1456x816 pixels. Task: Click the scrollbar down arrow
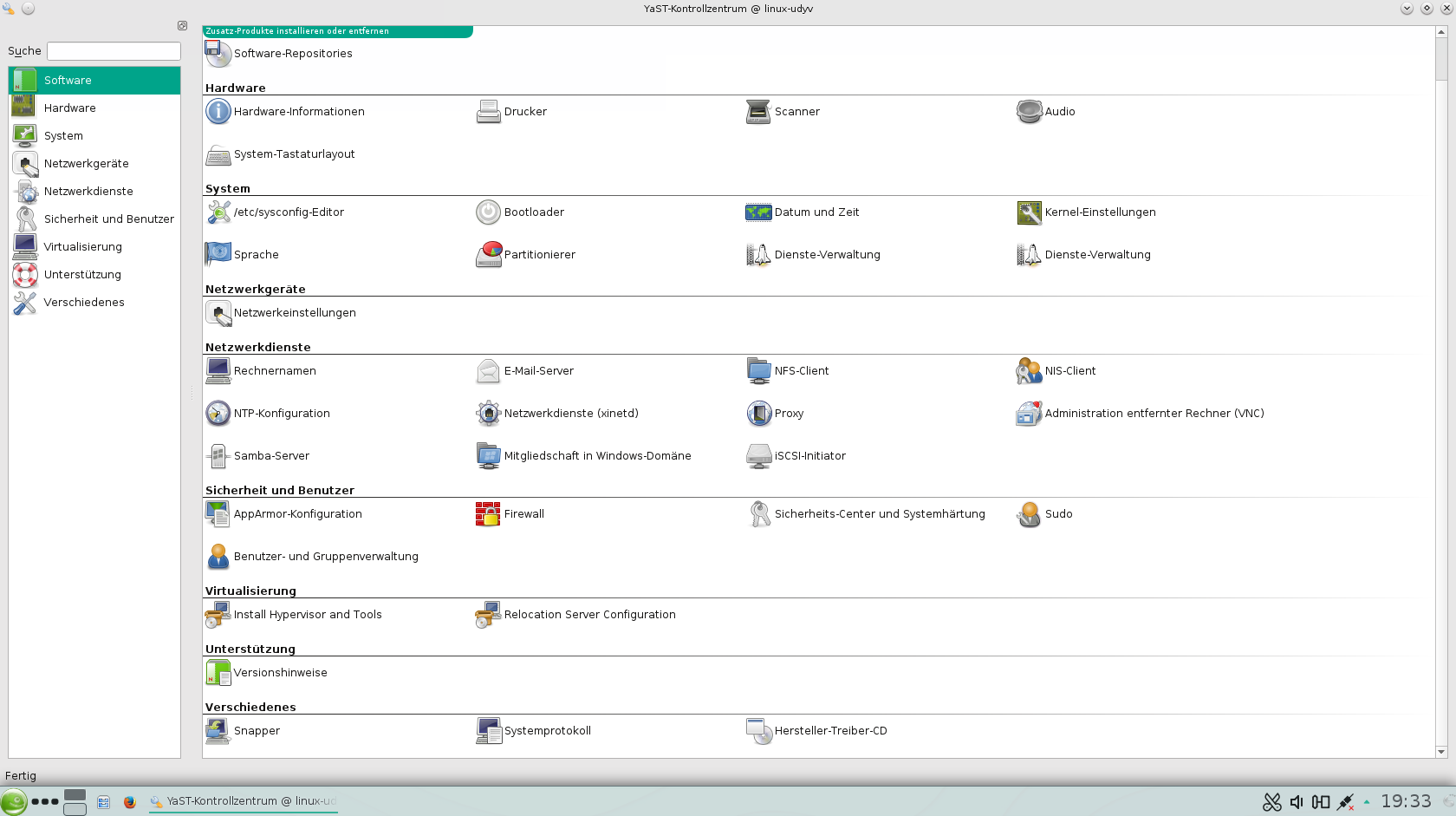[x=1443, y=753]
